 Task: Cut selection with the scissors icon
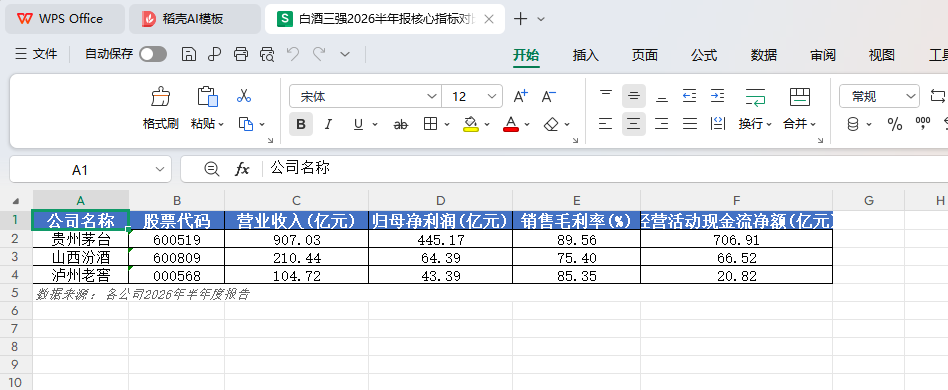244,96
